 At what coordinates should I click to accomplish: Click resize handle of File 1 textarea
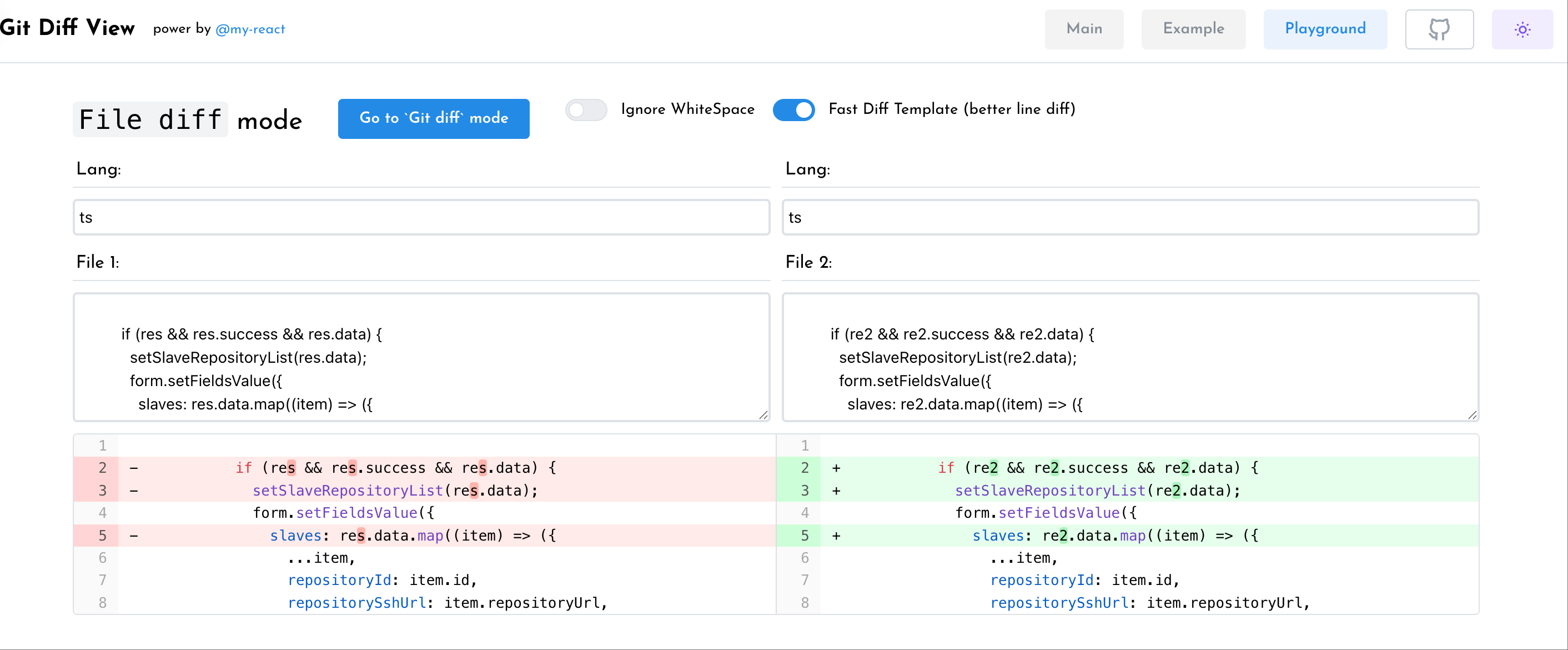tap(763, 415)
